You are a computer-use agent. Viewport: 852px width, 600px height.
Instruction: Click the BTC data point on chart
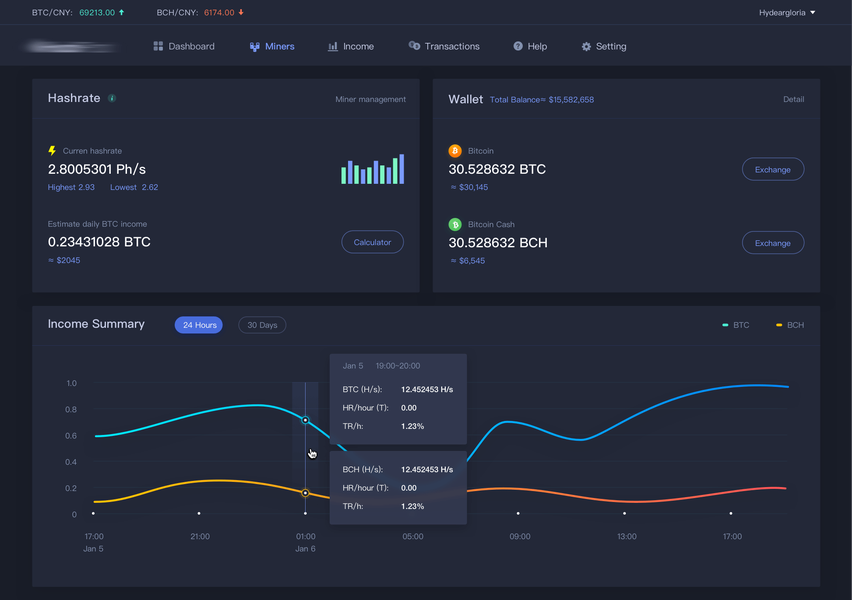coord(305,420)
